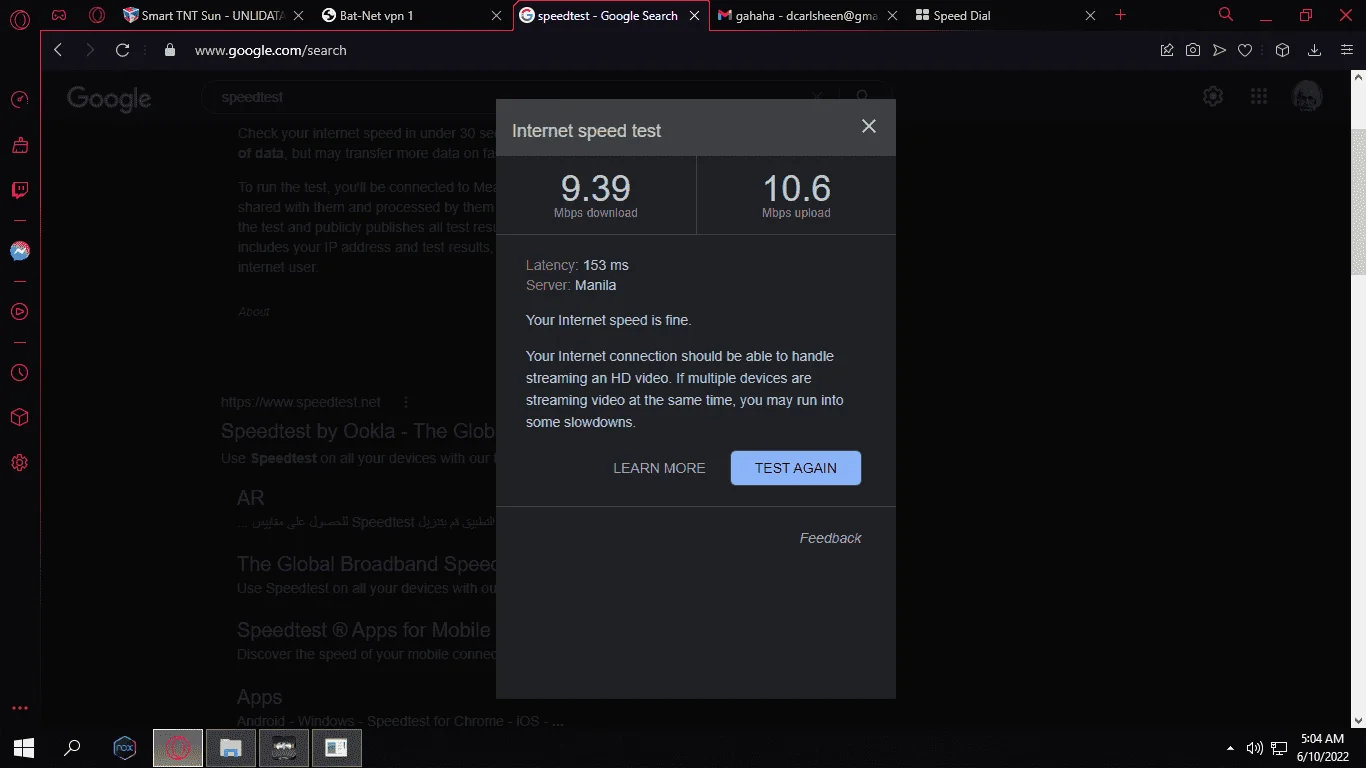Image resolution: width=1366 pixels, height=768 pixels.
Task: Click the pinboard pin icon in address bar
Action: click(x=1166, y=50)
